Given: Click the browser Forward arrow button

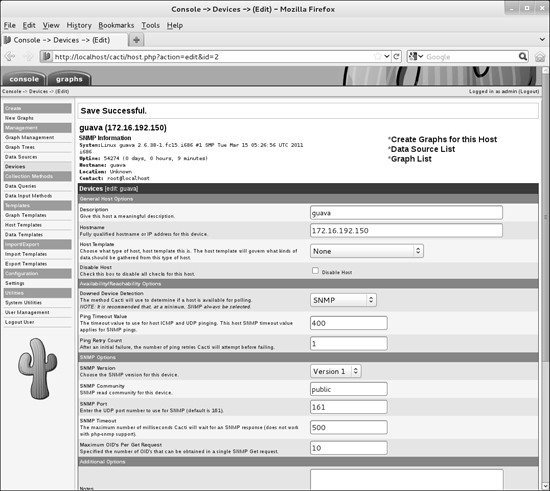Looking at the screenshot, I should click(28, 56).
